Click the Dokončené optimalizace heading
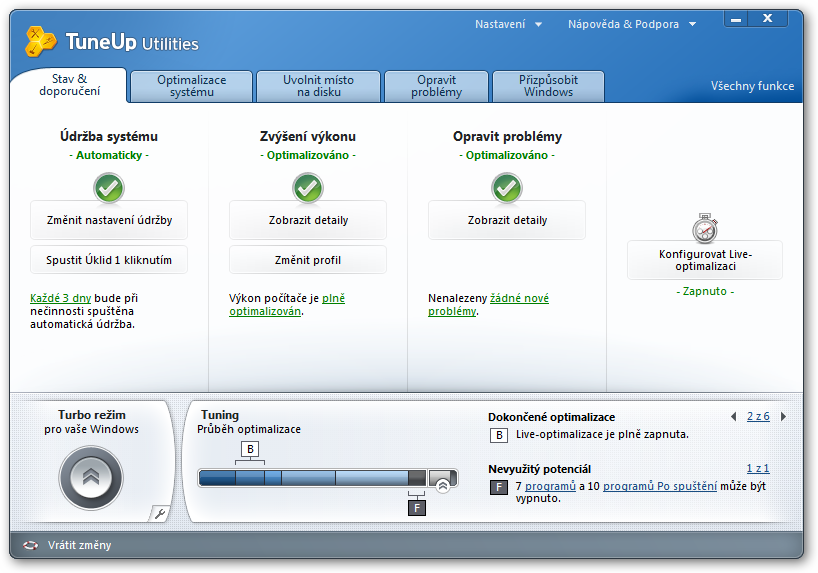This screenshot has height=573, width=818. pyautogui.click(x=551, y=417)
